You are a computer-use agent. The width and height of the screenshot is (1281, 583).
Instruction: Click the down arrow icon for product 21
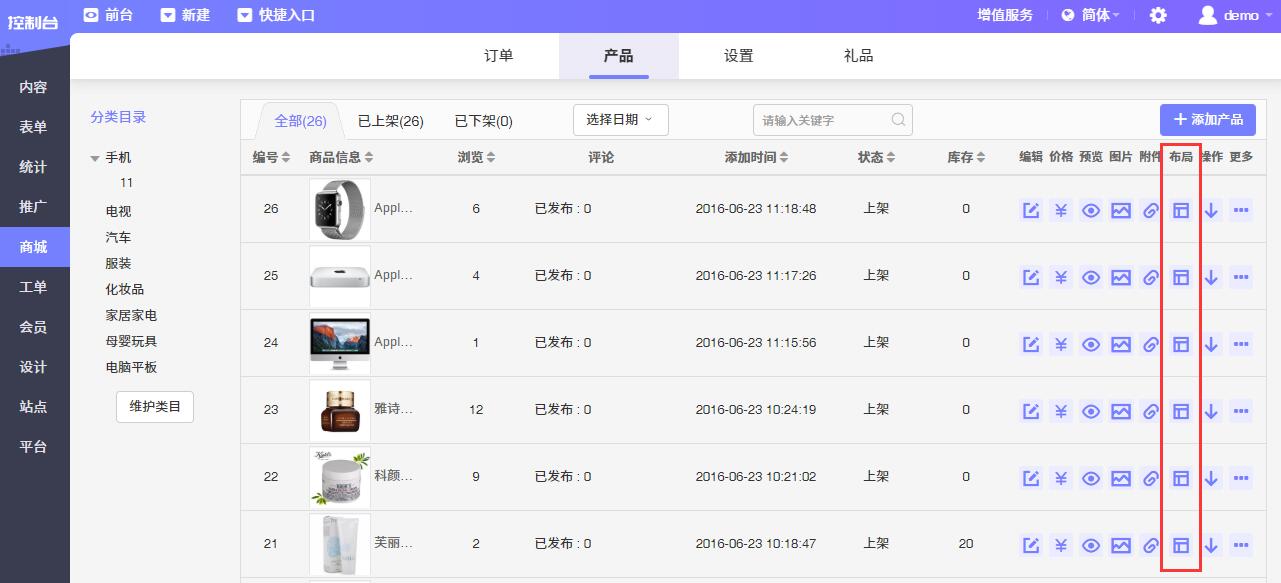click(x=1211, y=545)
